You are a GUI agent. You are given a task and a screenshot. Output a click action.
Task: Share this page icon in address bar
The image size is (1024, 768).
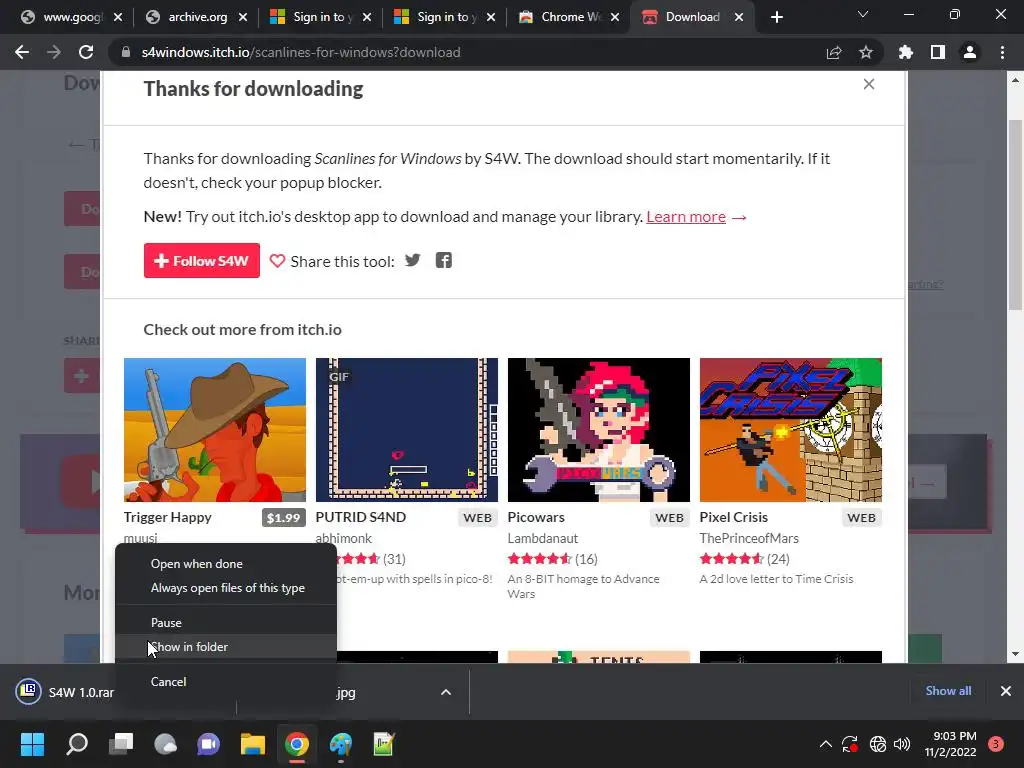[x=833, y=52]
